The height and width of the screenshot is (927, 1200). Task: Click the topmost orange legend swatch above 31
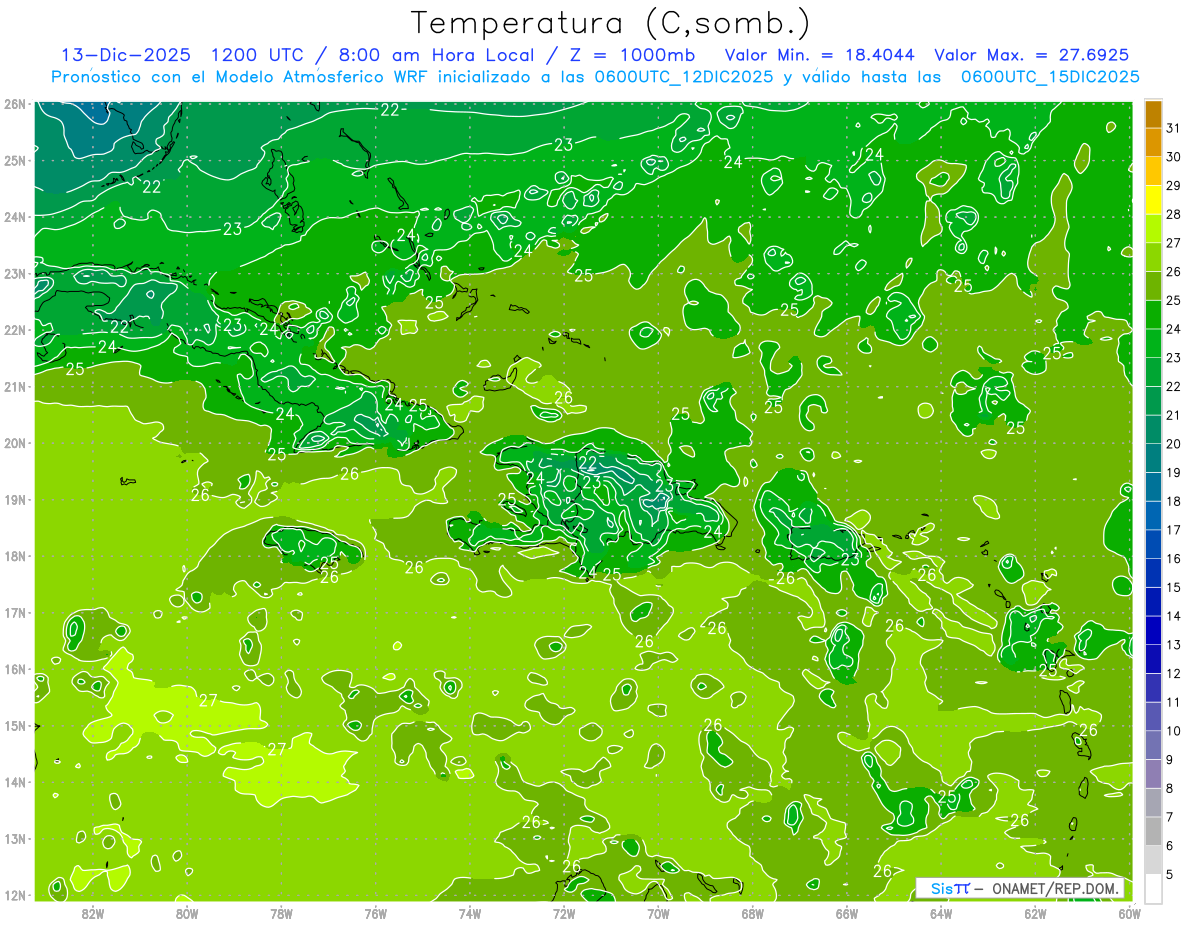pyautogui.click(x=1153, y=114)
